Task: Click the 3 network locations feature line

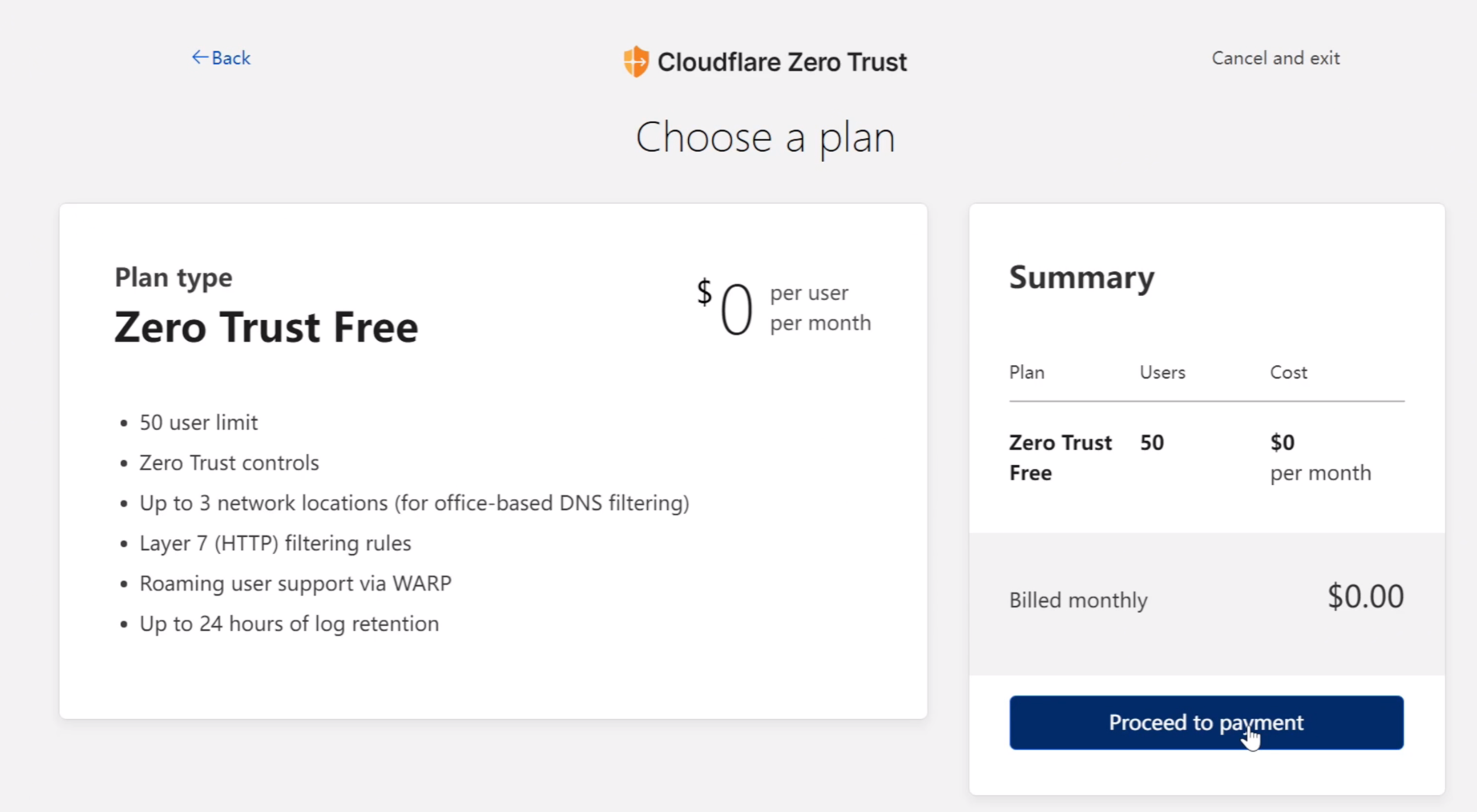Action: tap(414, 503)
